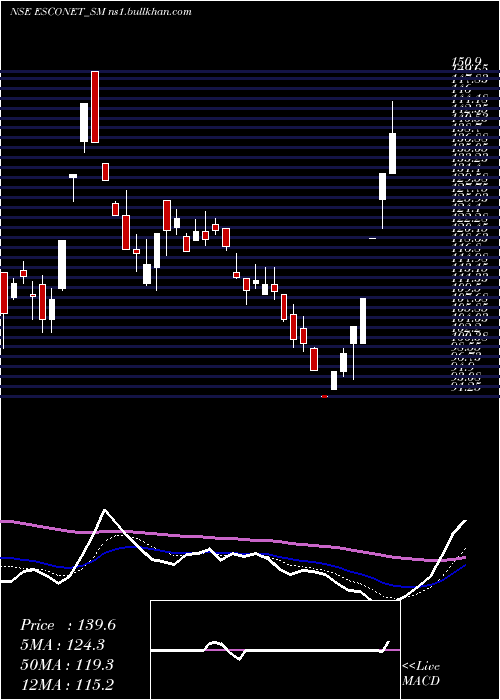Click inside the MACD inset chart box

275,650
